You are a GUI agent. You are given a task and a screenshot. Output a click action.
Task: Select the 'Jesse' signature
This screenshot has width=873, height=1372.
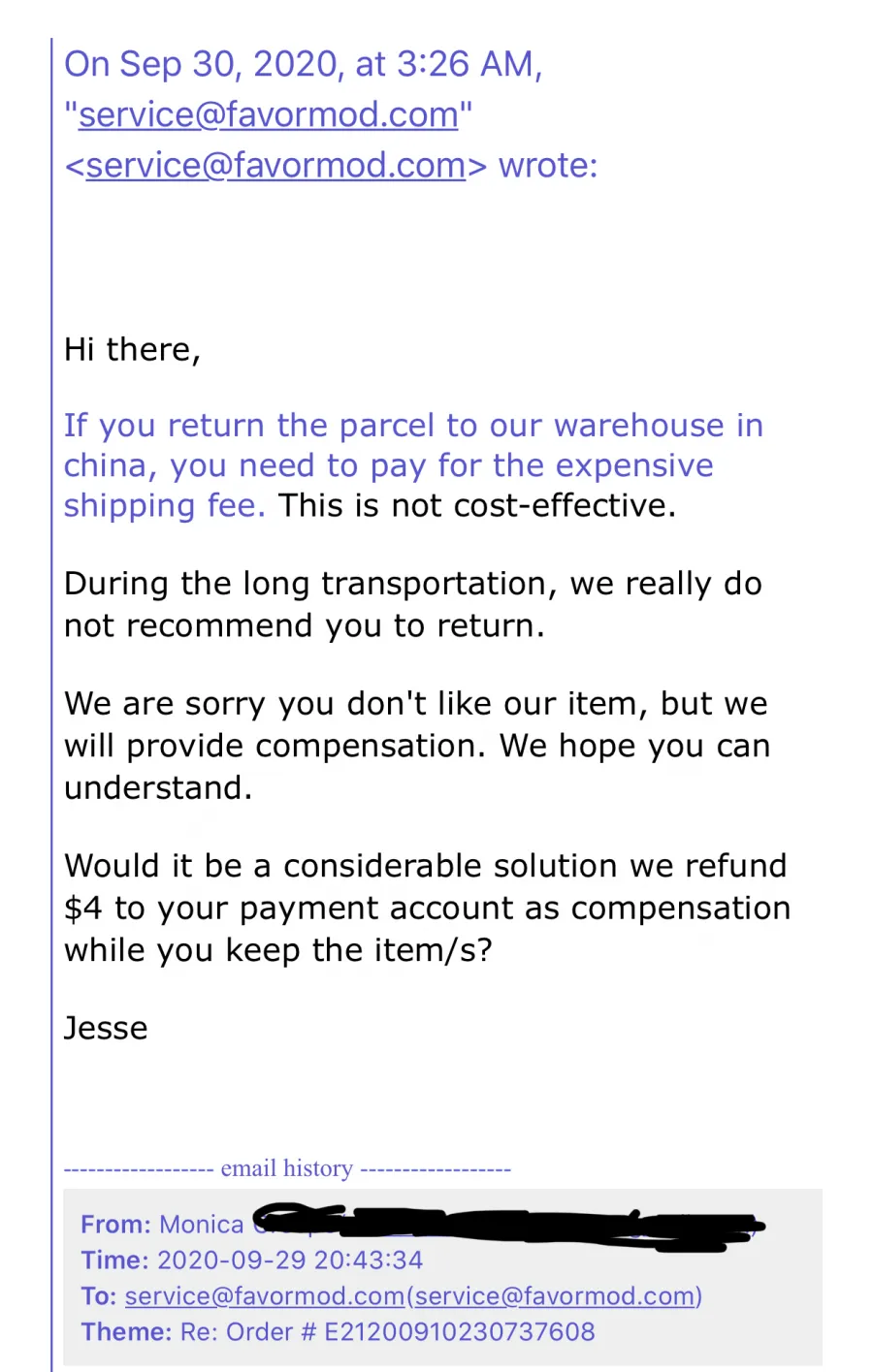coord(106,1028)
